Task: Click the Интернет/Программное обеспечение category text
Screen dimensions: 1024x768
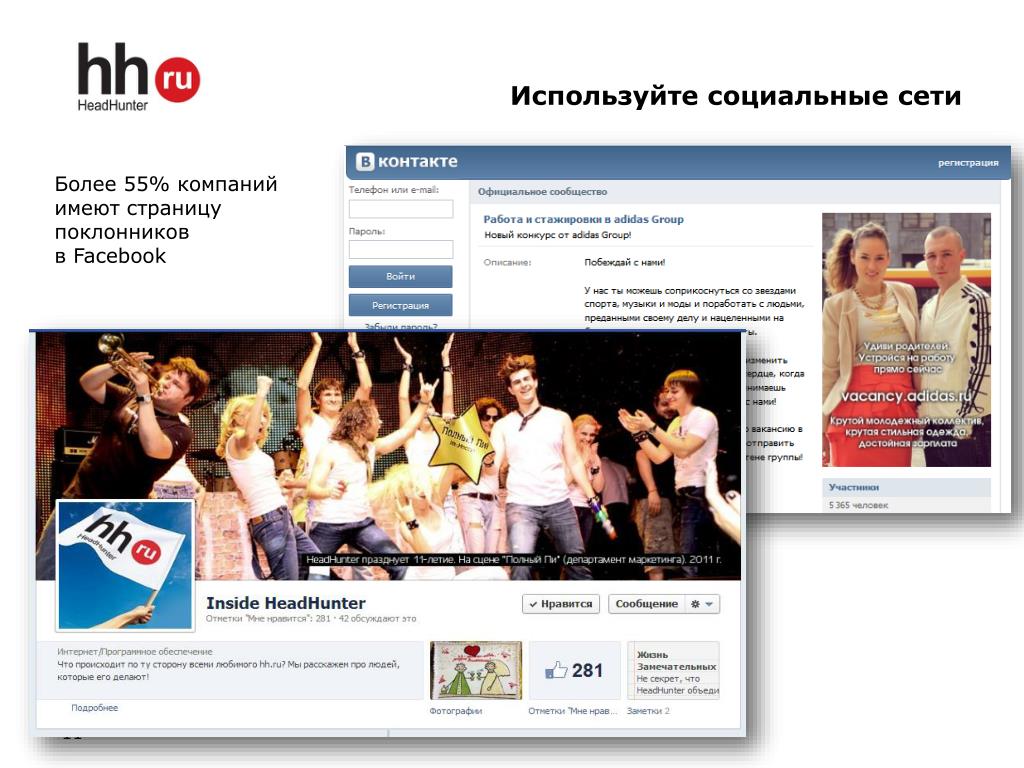Action: click(x=135, y=652)
